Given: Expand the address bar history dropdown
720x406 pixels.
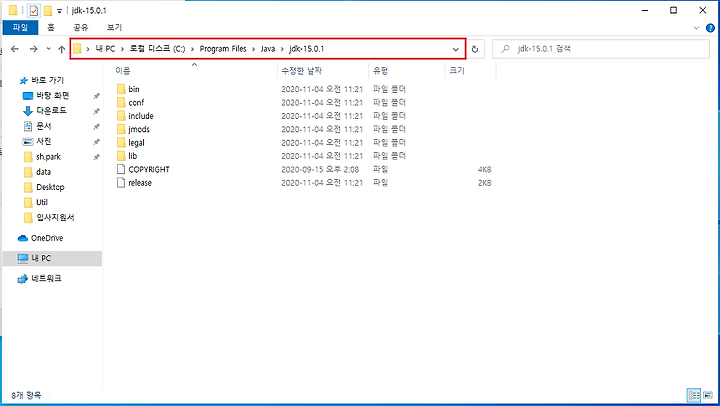Looking at the screenshot, I should point(456,49).
